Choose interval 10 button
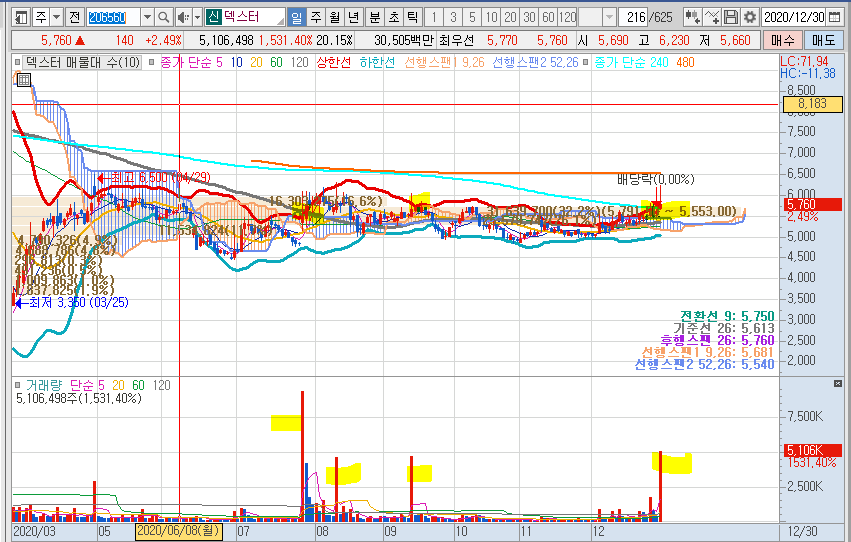This screenshot has height=542, width=851. coord(491,18)
